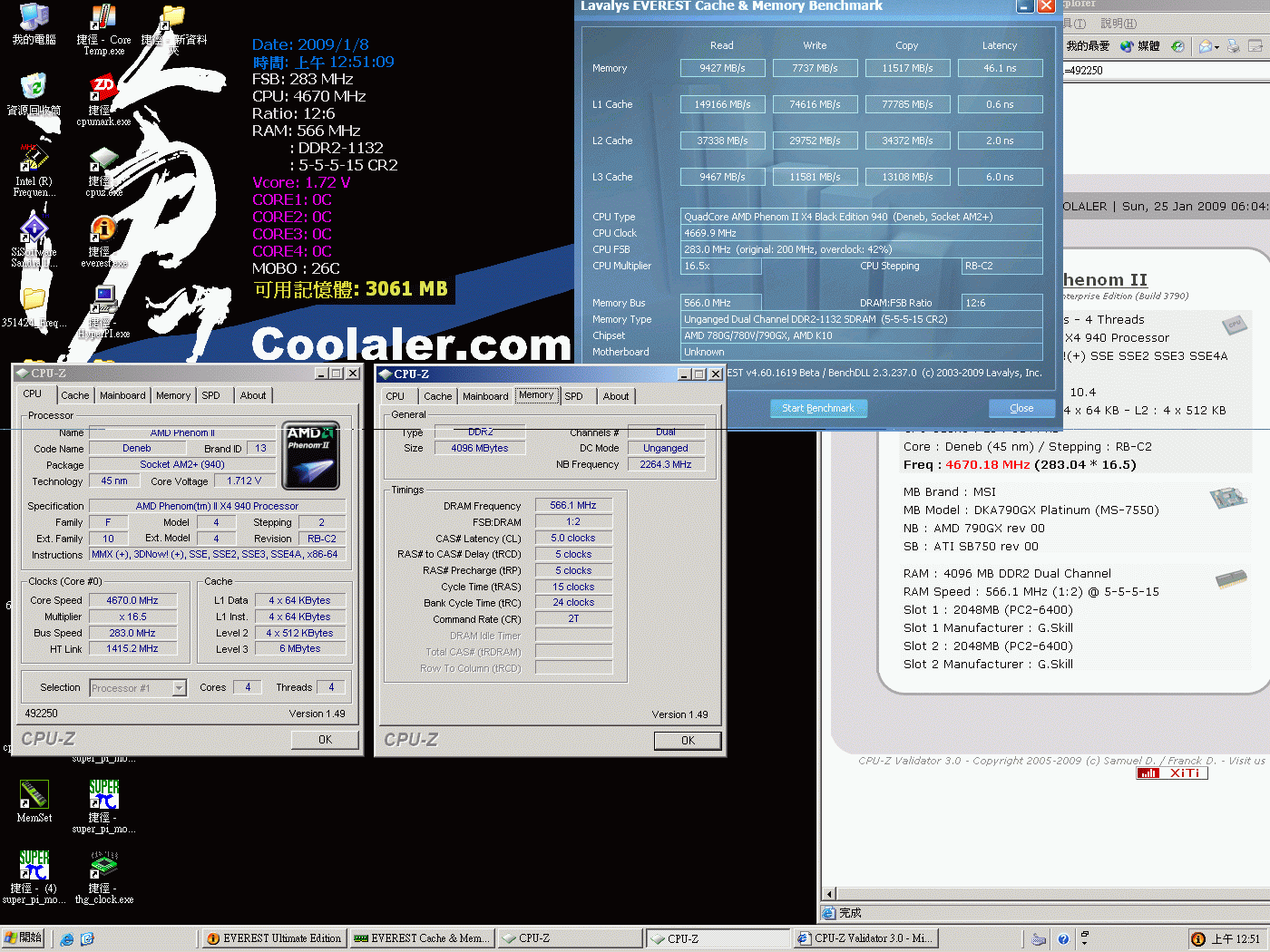Open the Windows Start button
The width and height of the screenshot is (1270, 952).
24,938
